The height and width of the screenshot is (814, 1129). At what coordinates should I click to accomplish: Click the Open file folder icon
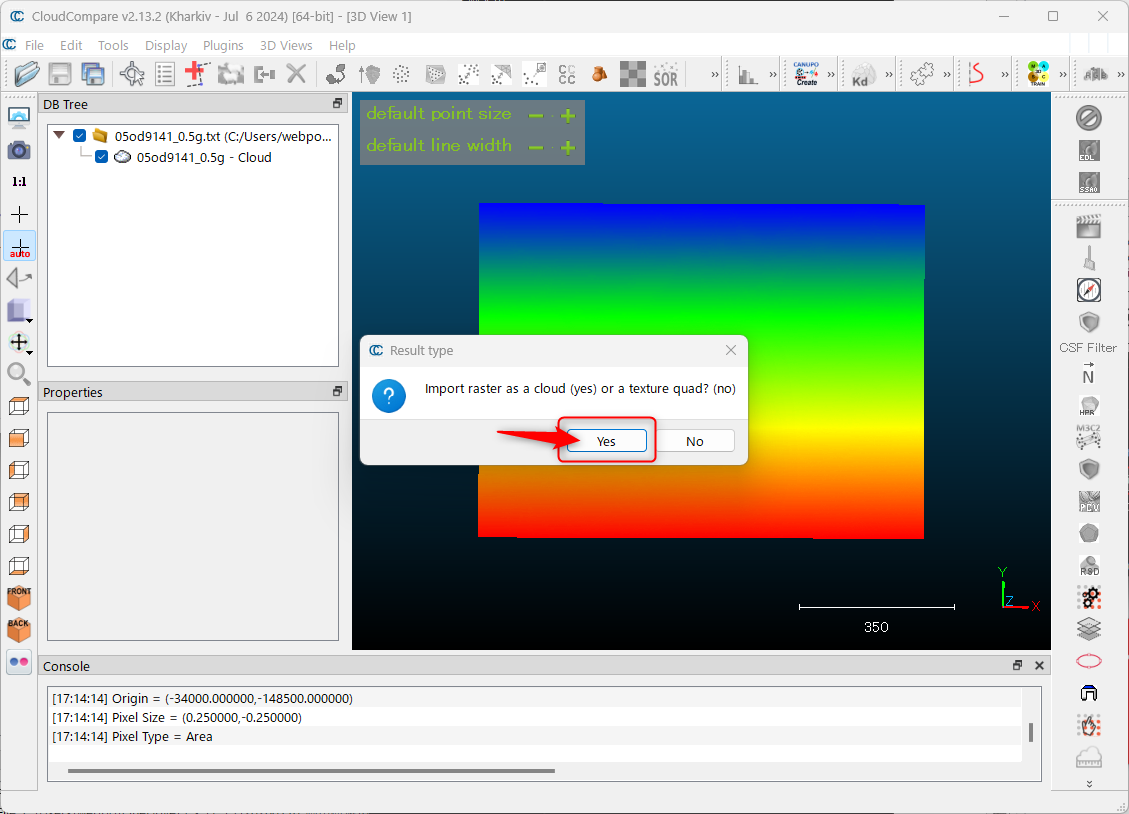[x=27, y=74]
